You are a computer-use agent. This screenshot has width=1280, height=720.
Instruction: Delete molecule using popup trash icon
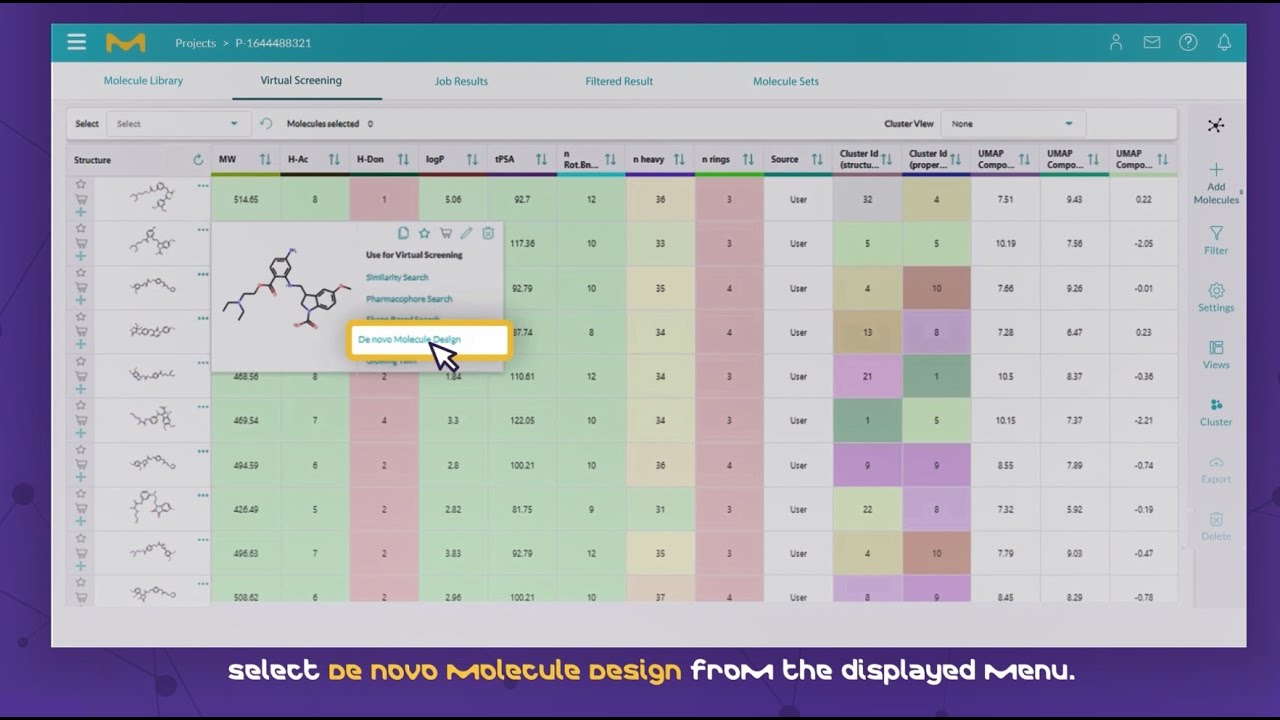(488, 233)
